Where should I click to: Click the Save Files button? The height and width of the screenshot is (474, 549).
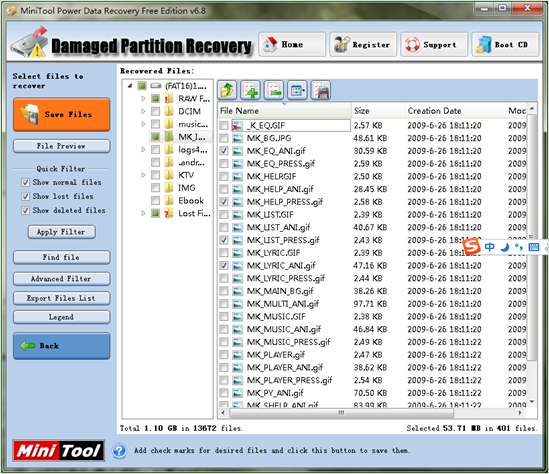pyautogui.click(x=62, y=115)
